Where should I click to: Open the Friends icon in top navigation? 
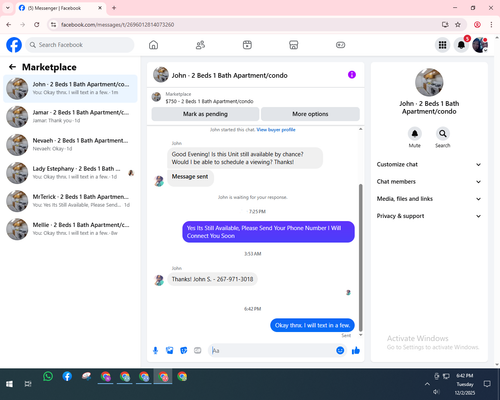pos(200,45)
